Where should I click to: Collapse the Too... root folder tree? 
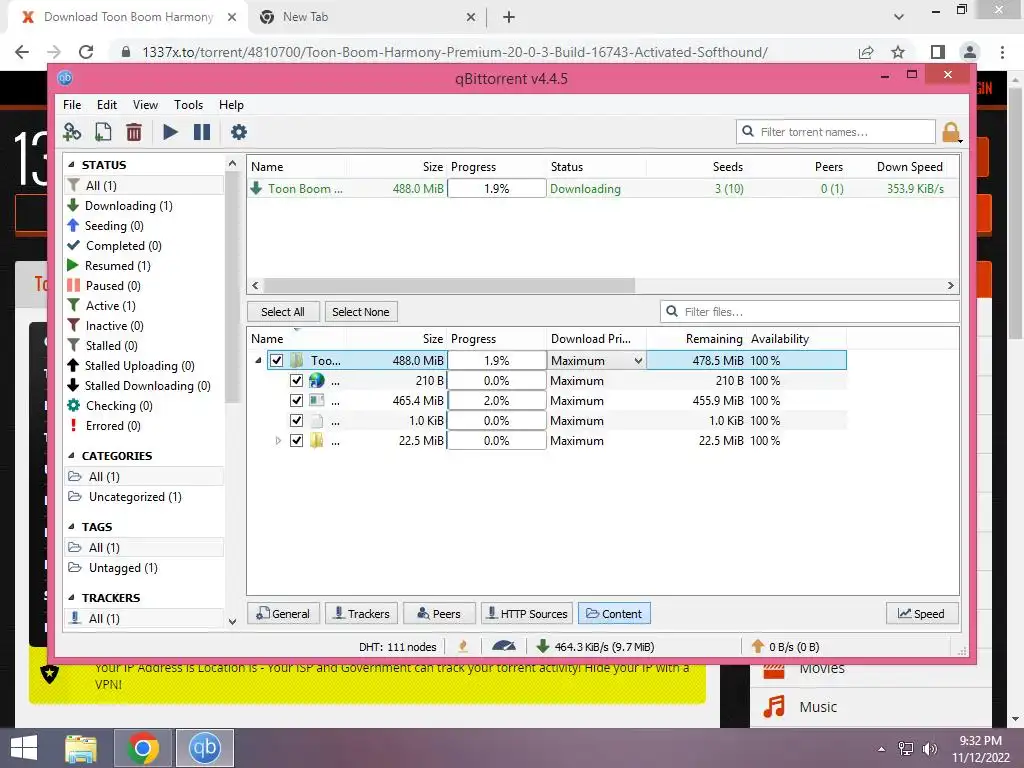(259, 360)
